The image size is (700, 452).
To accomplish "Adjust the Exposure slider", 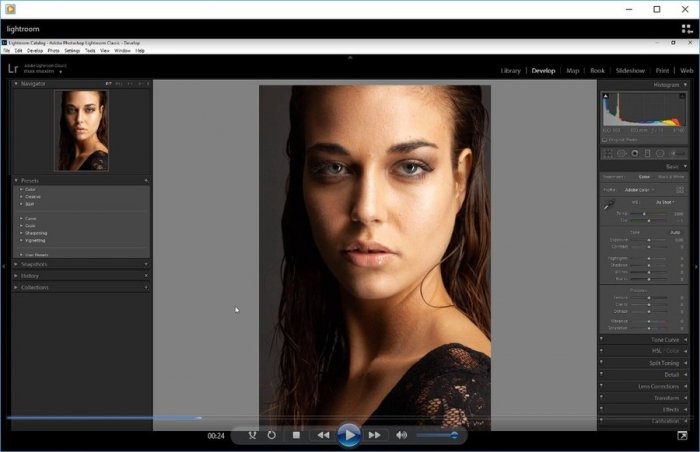I will coord(648,240).
